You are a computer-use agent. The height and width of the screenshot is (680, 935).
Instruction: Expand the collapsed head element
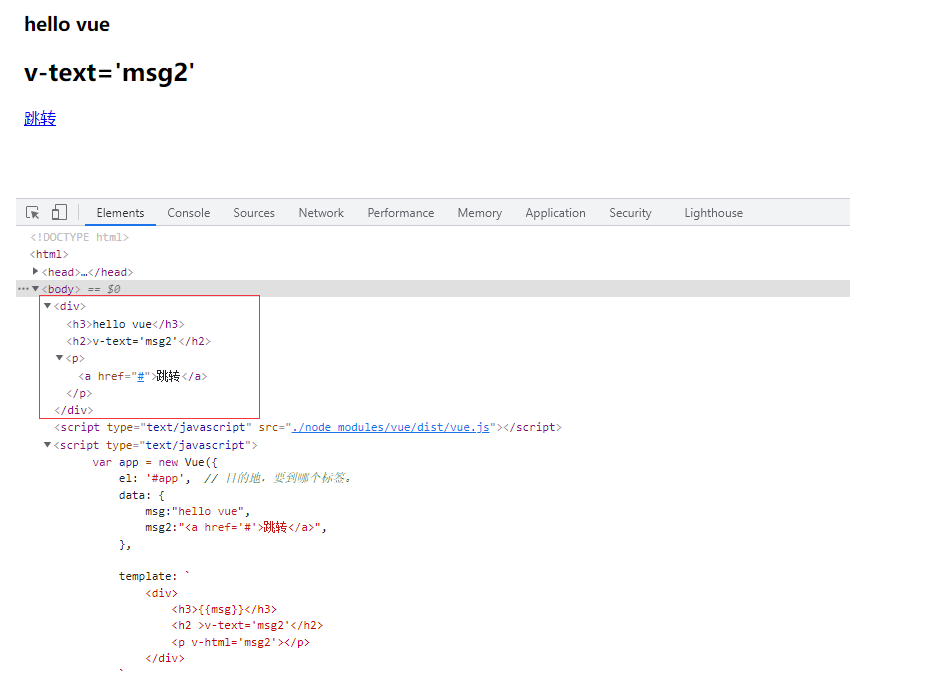[36, 271]
